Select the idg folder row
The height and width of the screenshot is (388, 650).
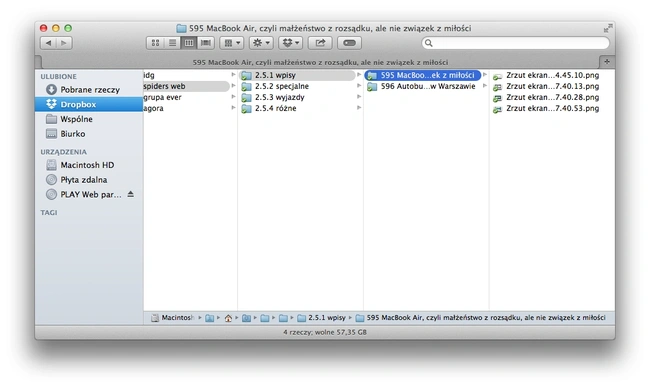(x=190, y=75)
